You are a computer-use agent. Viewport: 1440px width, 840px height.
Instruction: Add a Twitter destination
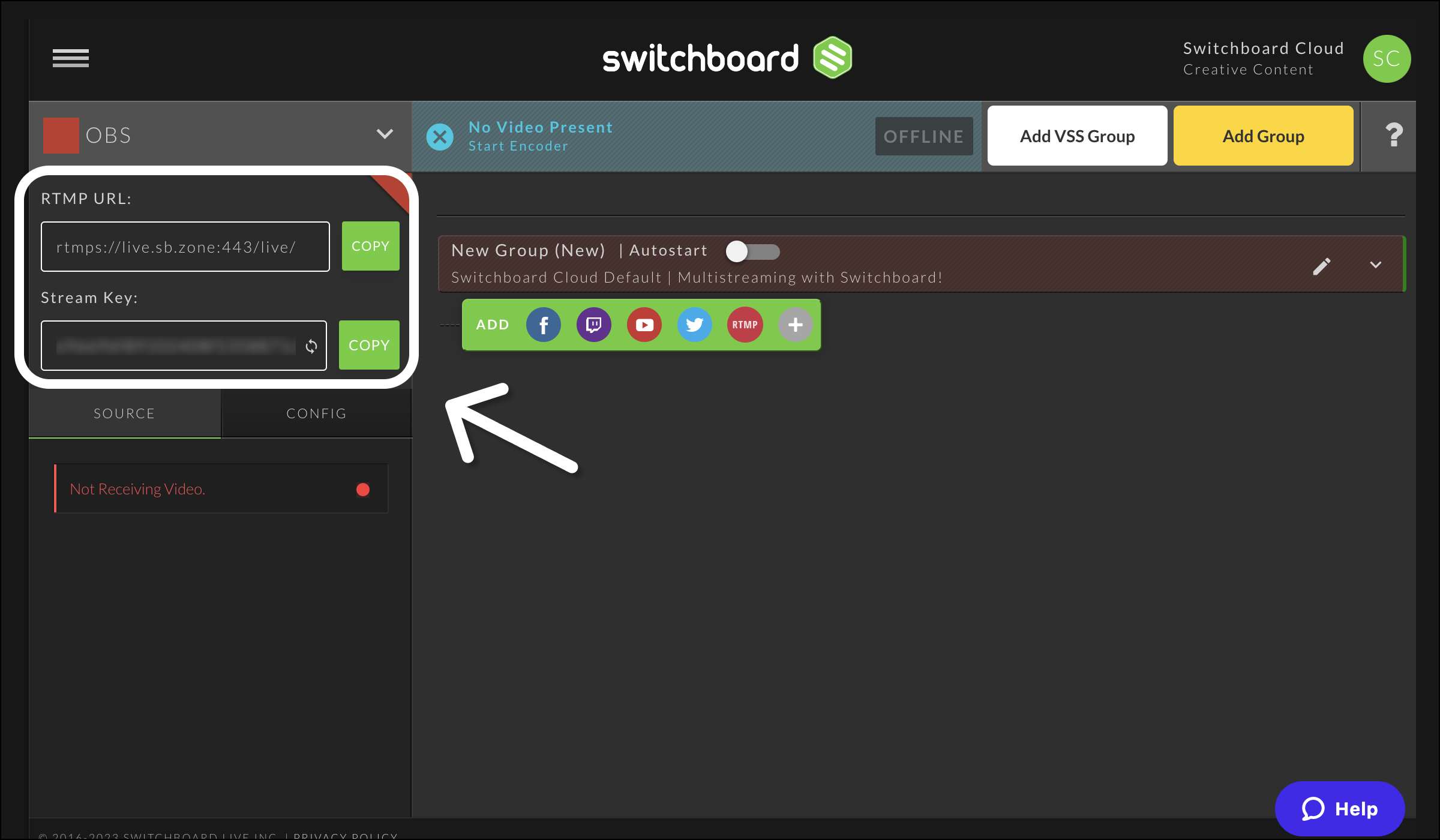695,325
